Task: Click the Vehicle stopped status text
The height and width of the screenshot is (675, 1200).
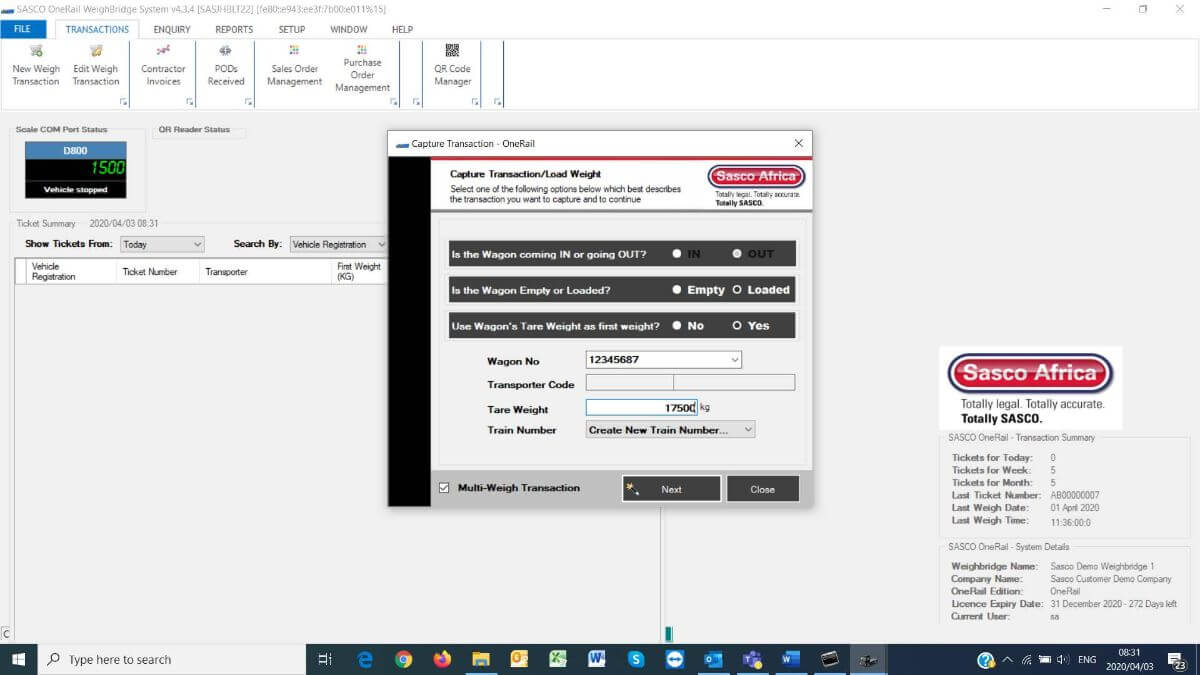Action: pyautogui.click(x=75, y=189)
